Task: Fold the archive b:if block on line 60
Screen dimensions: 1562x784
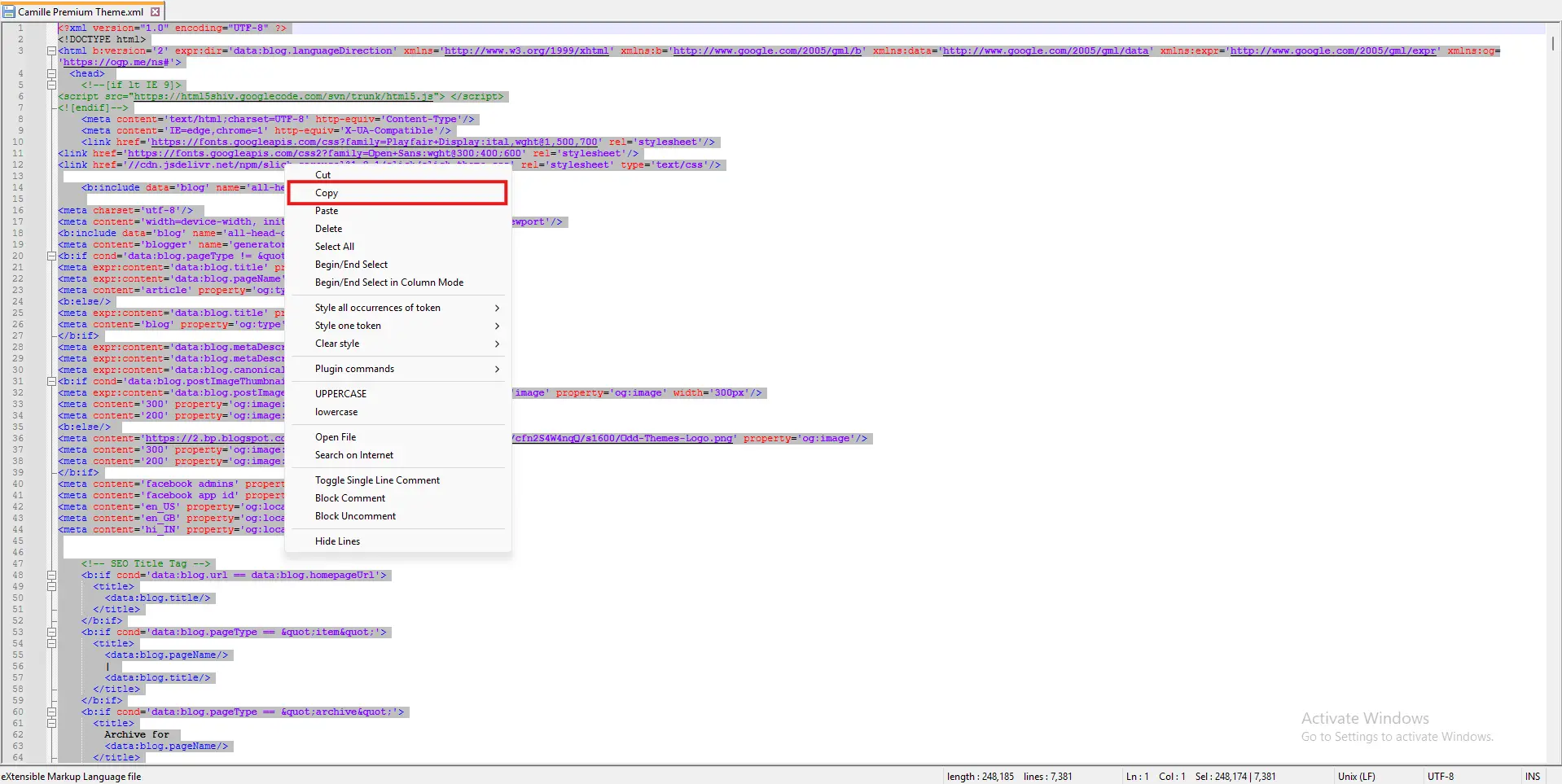Action: point(51,712)
